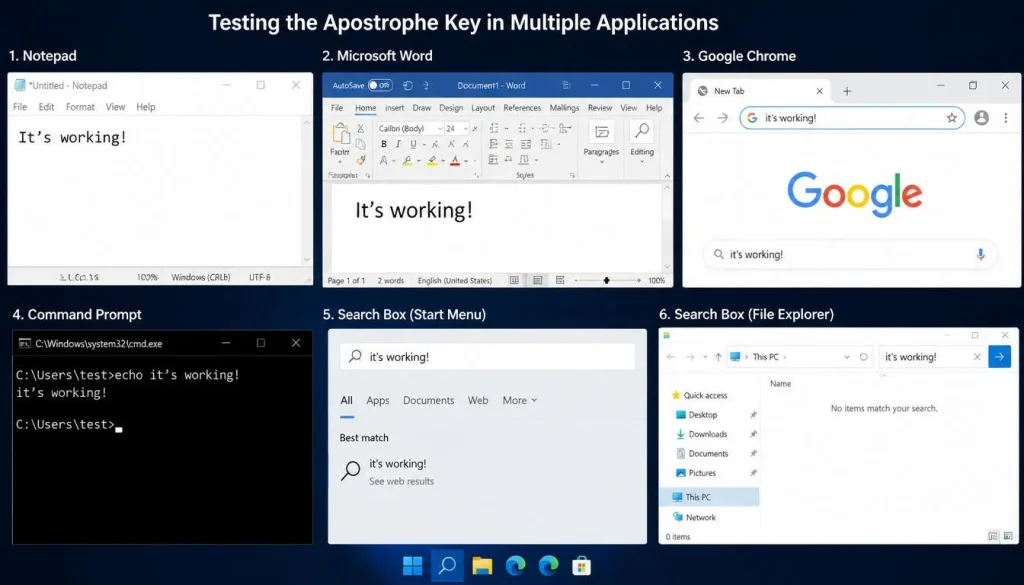Open Chrome three-dot menu
Image resolution: width=1024 pixels, height=585 pixels.
1006,118
